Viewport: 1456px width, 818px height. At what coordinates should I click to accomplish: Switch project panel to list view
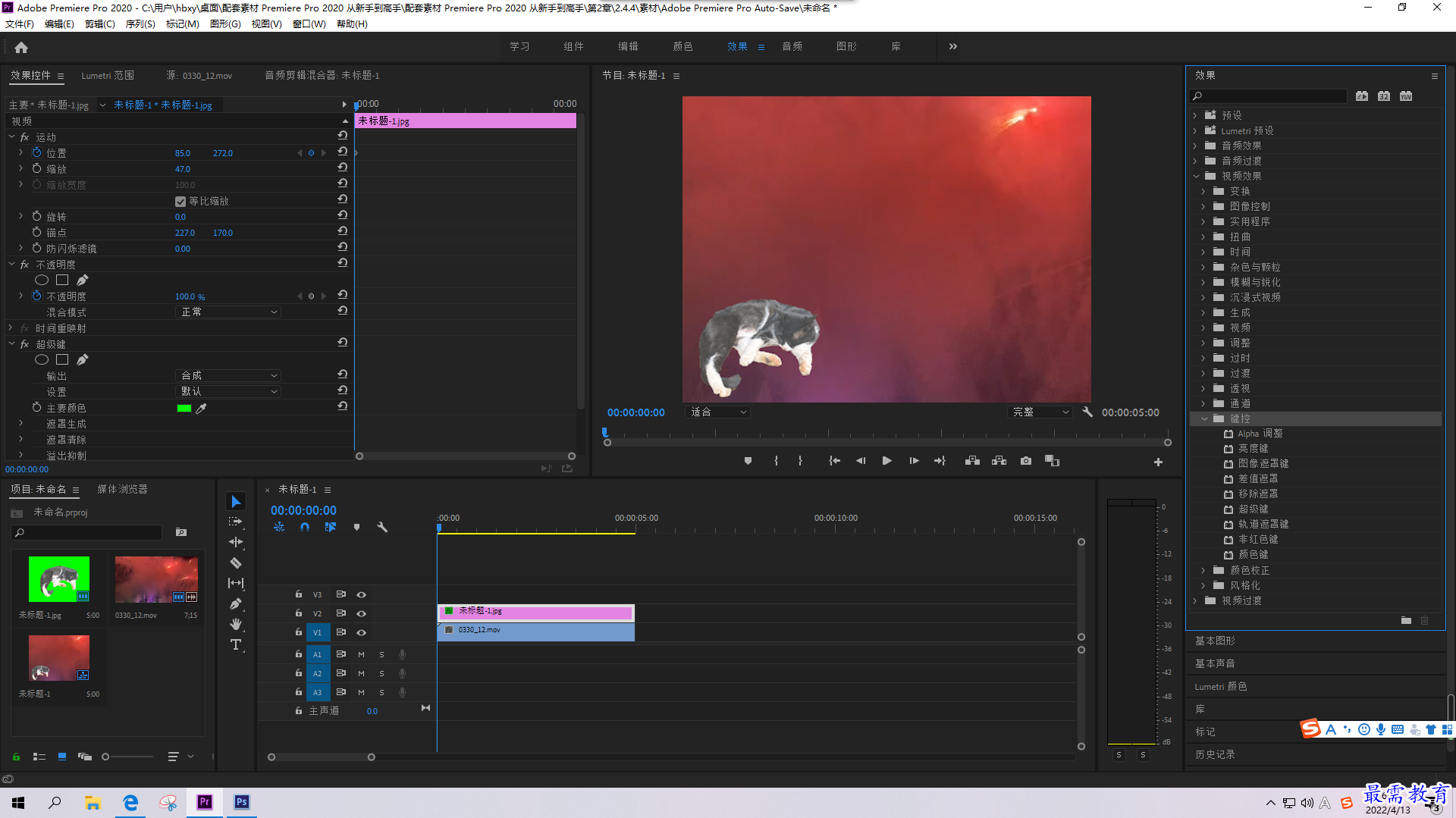39,757
